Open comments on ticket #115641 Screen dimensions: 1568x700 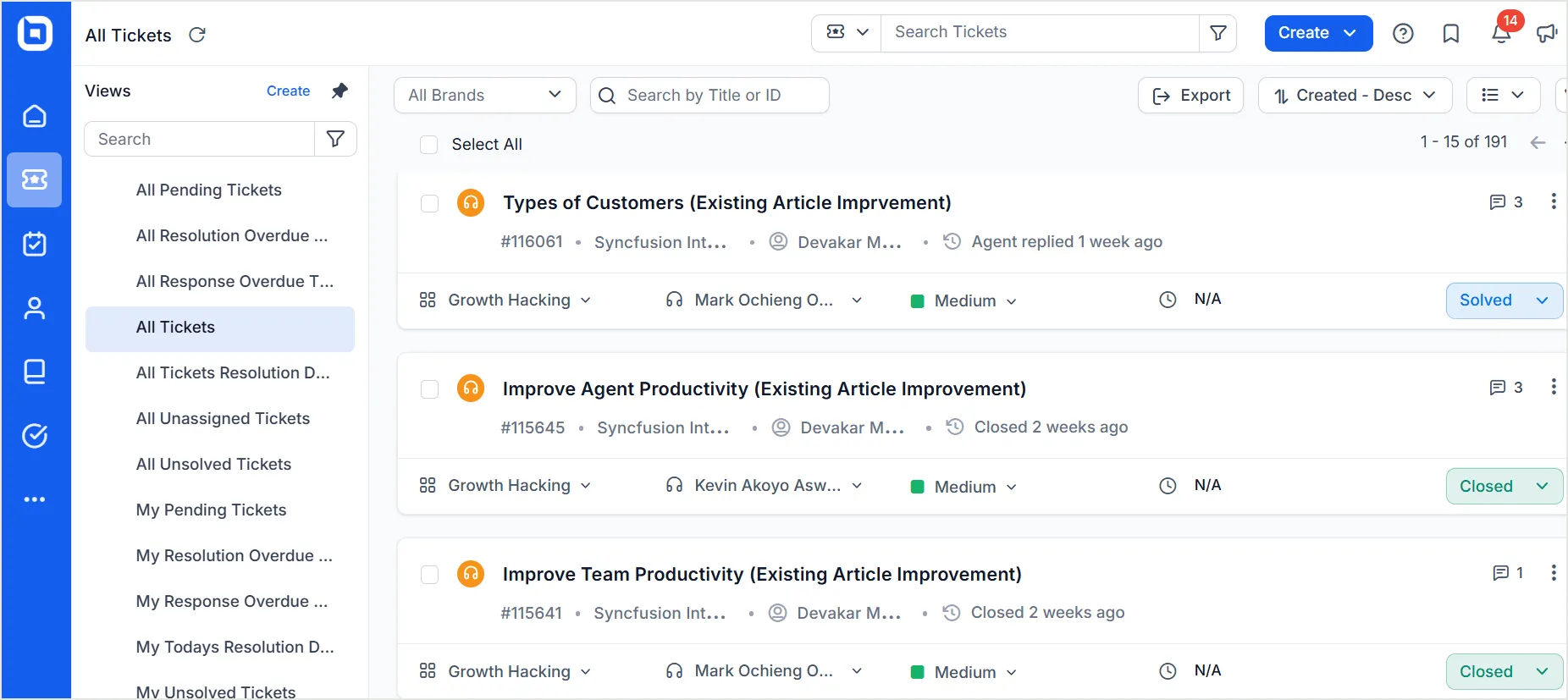pyautogui.click(x=1508, y=573)
